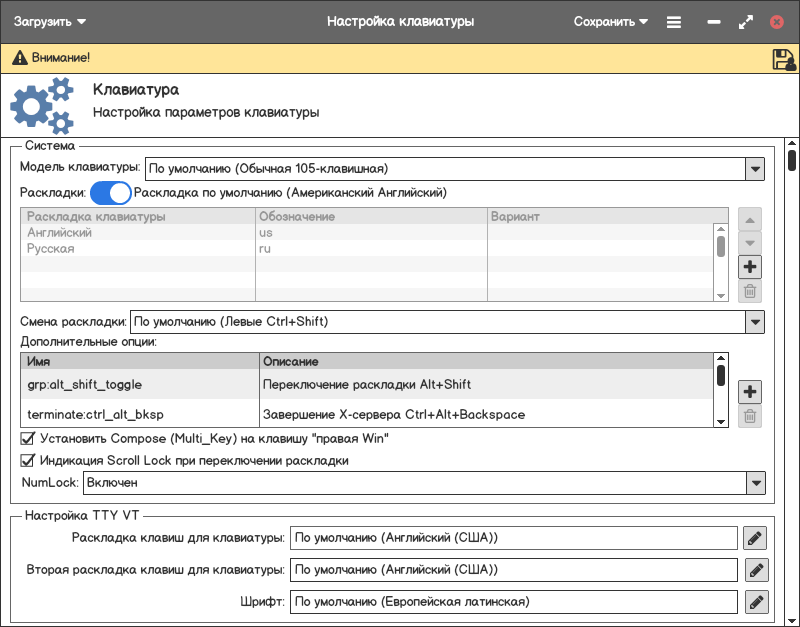Toggle the default layout switch off

[x=110, y=192]
